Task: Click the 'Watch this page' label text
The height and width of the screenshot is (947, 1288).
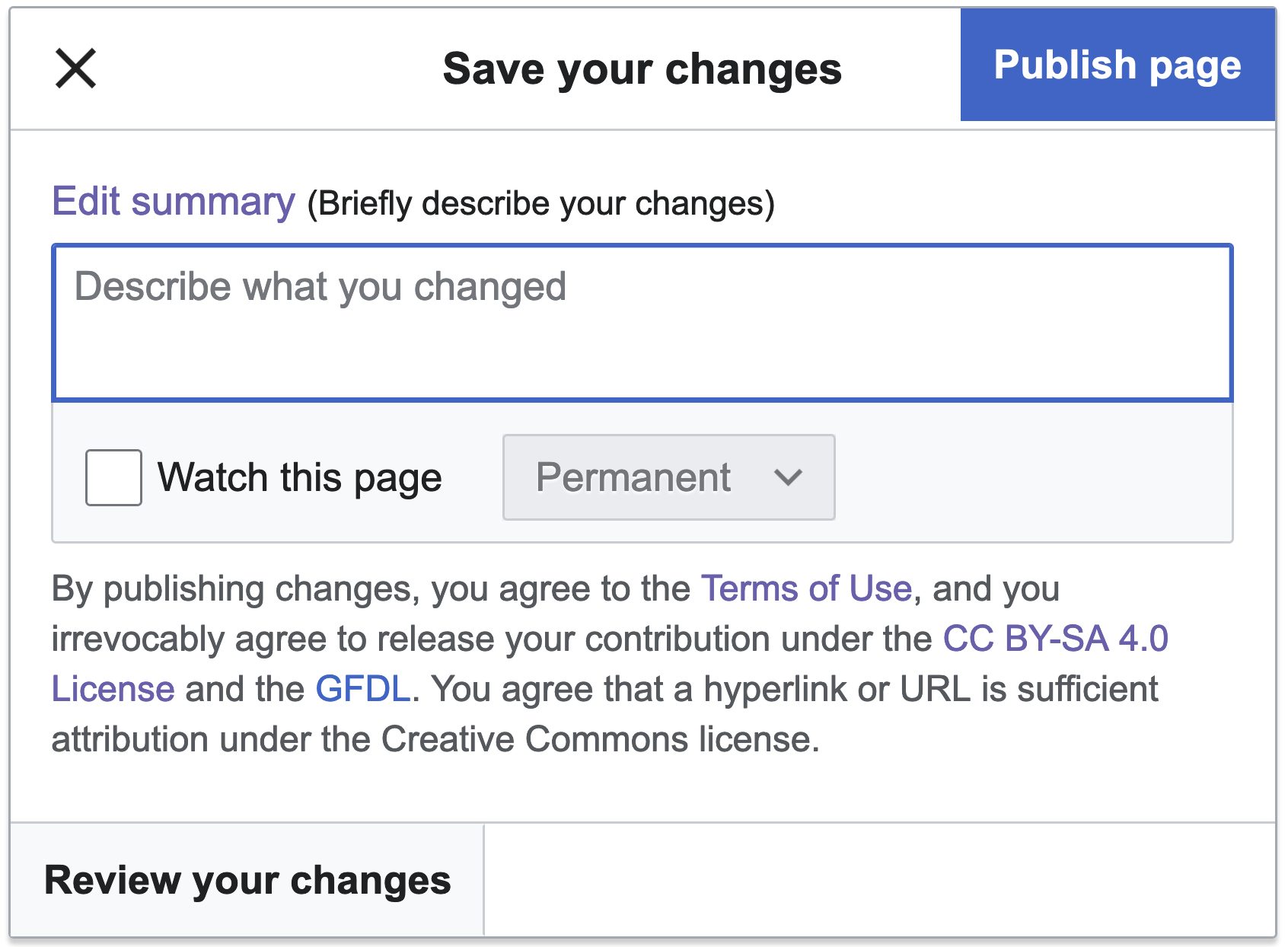Action: 299,478
